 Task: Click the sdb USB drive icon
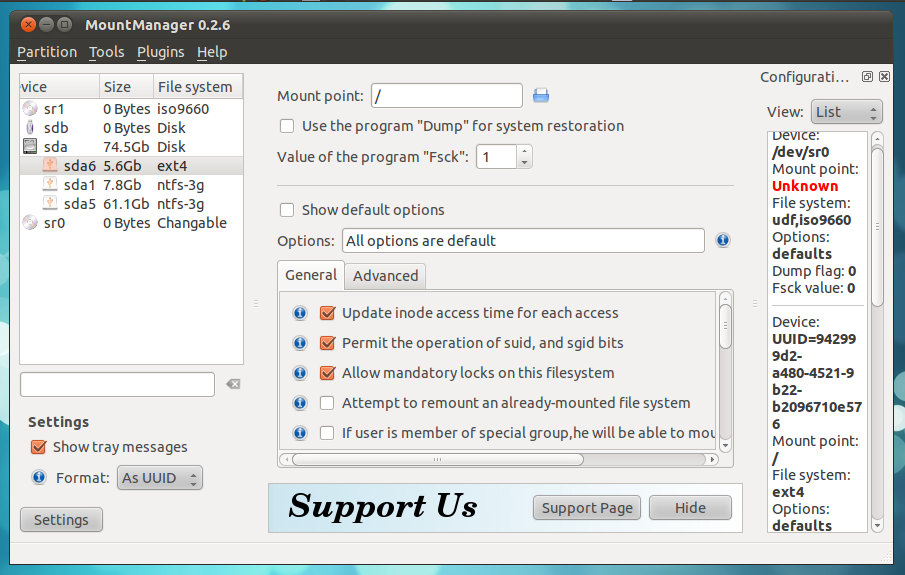pos(30,128)
